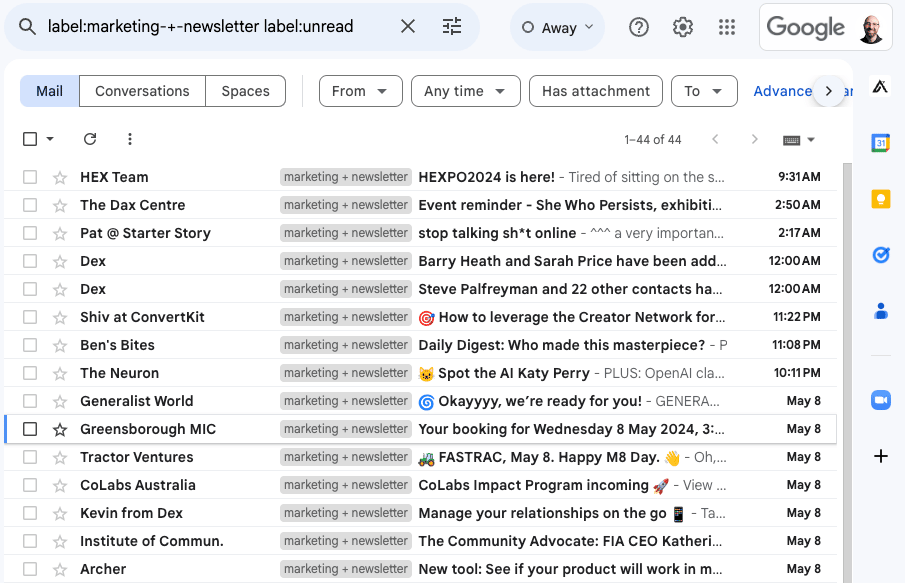
Task: Select The Neuron email checkbox
Action: pos(30,373)
